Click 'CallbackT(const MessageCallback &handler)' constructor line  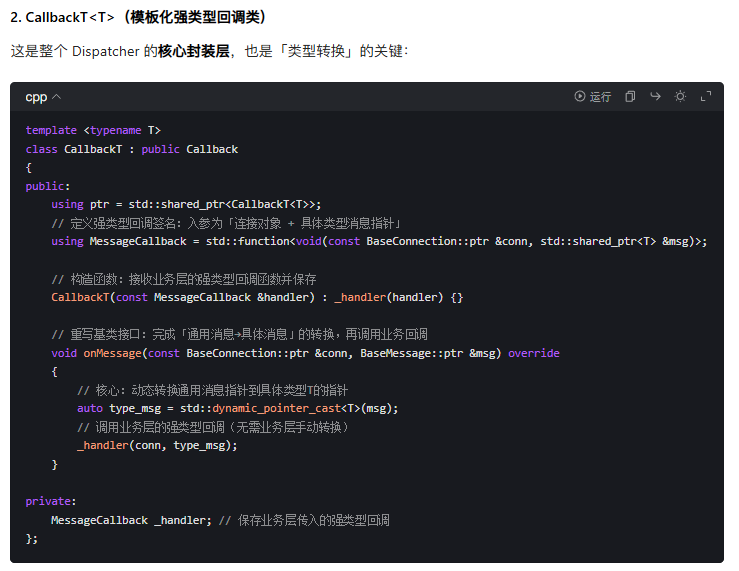257,297
